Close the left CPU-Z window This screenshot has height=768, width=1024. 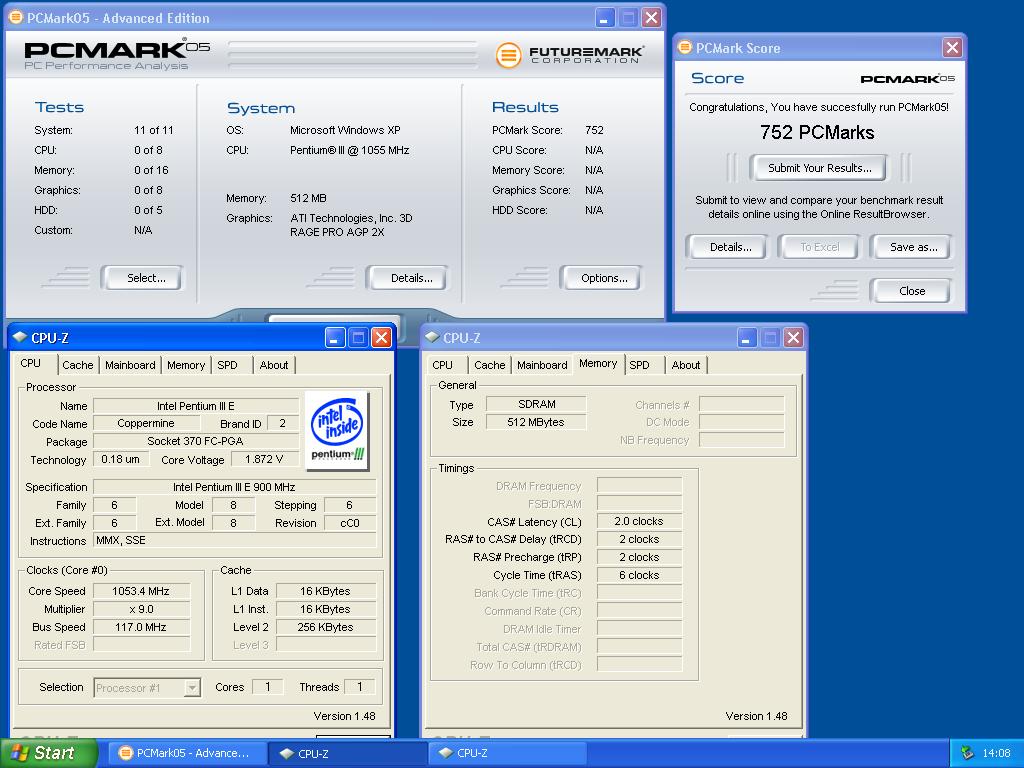[x=381, y=337]
